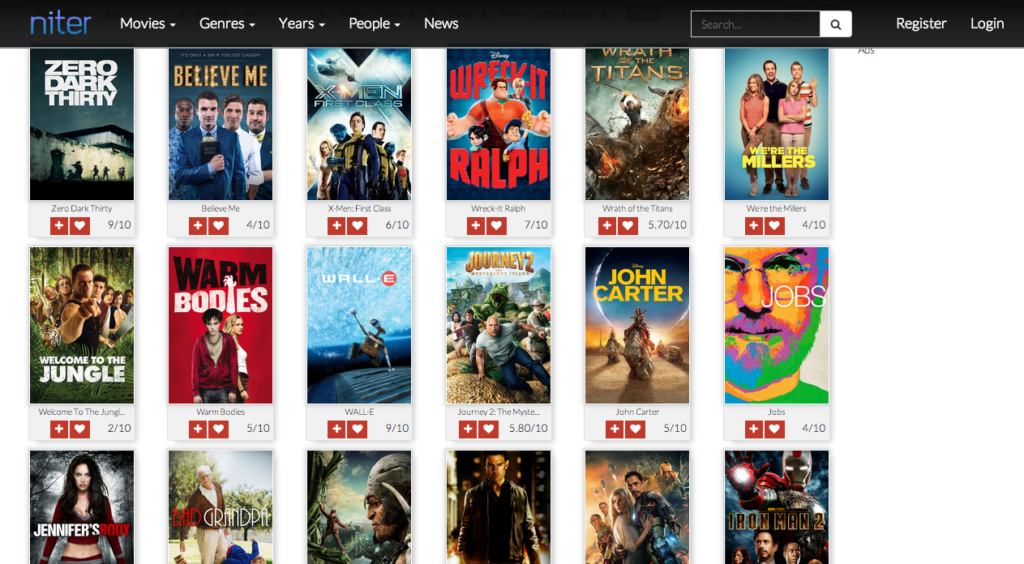
Task: Click the Jobs poster
Action: (776, 325)
